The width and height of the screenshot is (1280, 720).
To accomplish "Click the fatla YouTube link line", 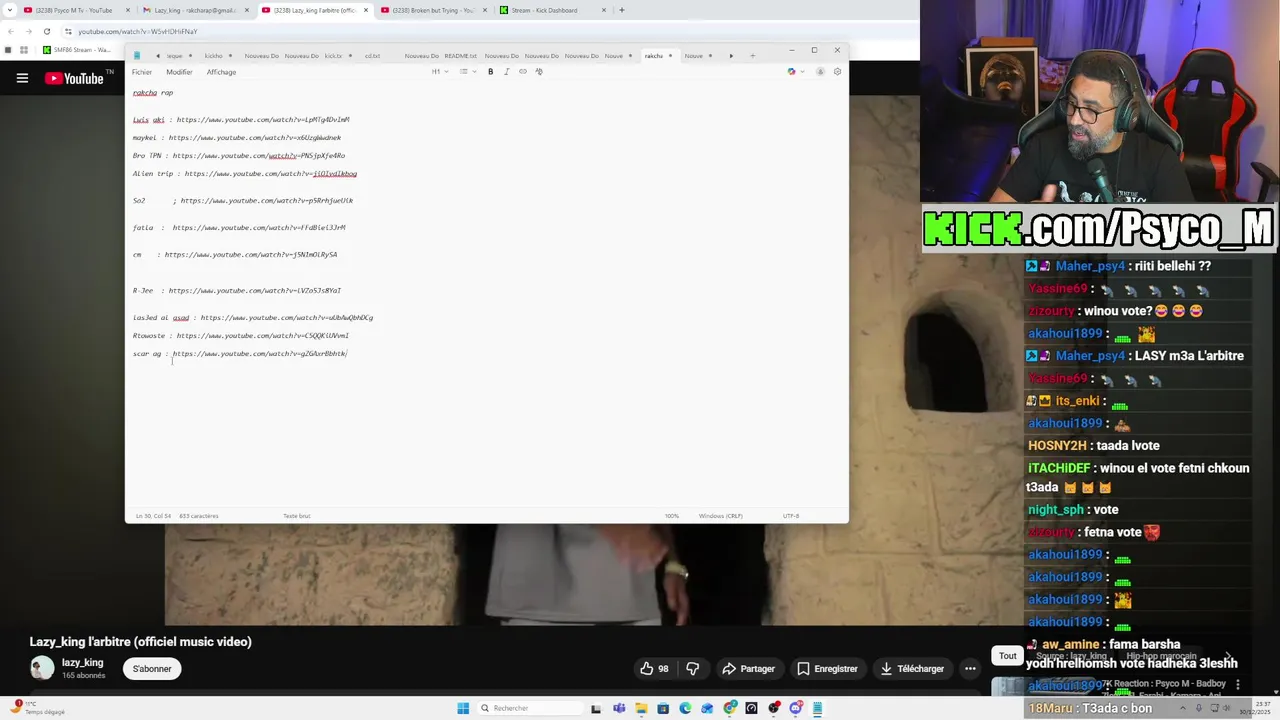I will click(x=239, y=227).
